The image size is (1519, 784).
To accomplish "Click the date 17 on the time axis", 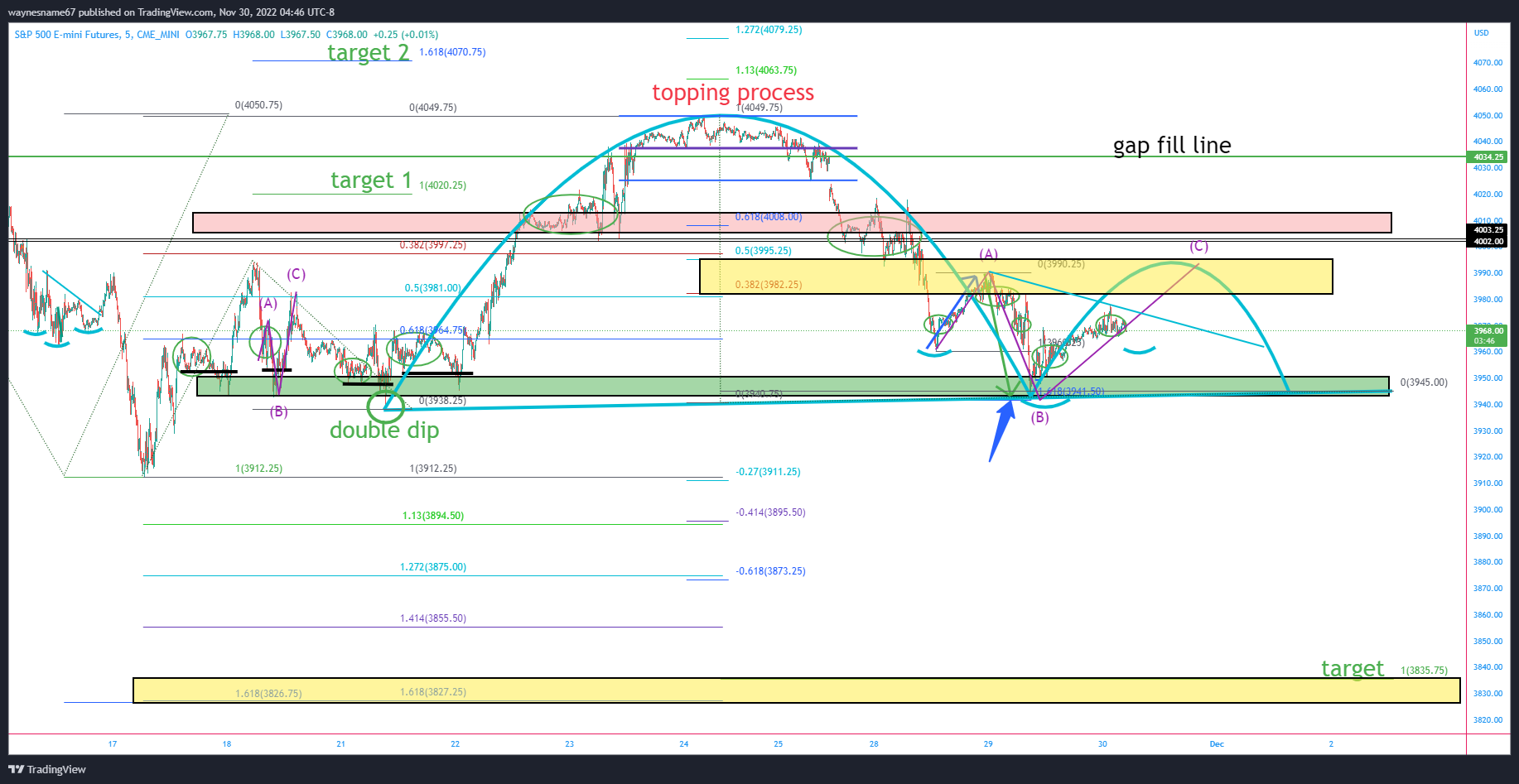I will [113, 744].
